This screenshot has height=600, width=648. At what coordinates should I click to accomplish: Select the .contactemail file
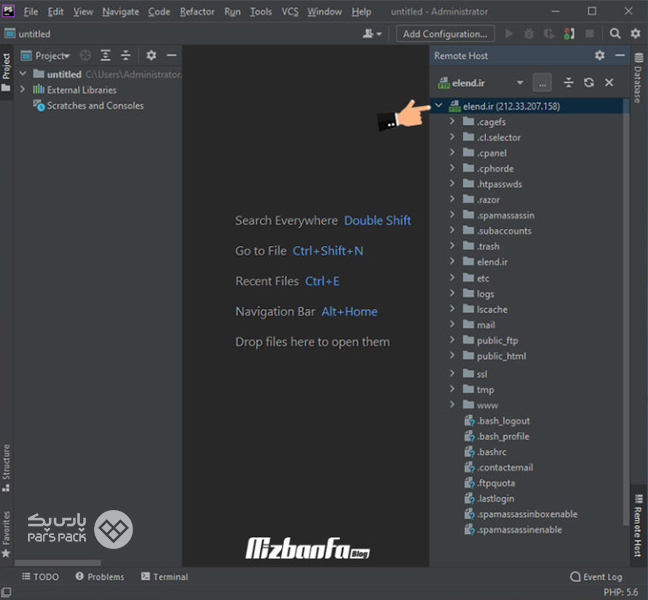tap(499, 467)
